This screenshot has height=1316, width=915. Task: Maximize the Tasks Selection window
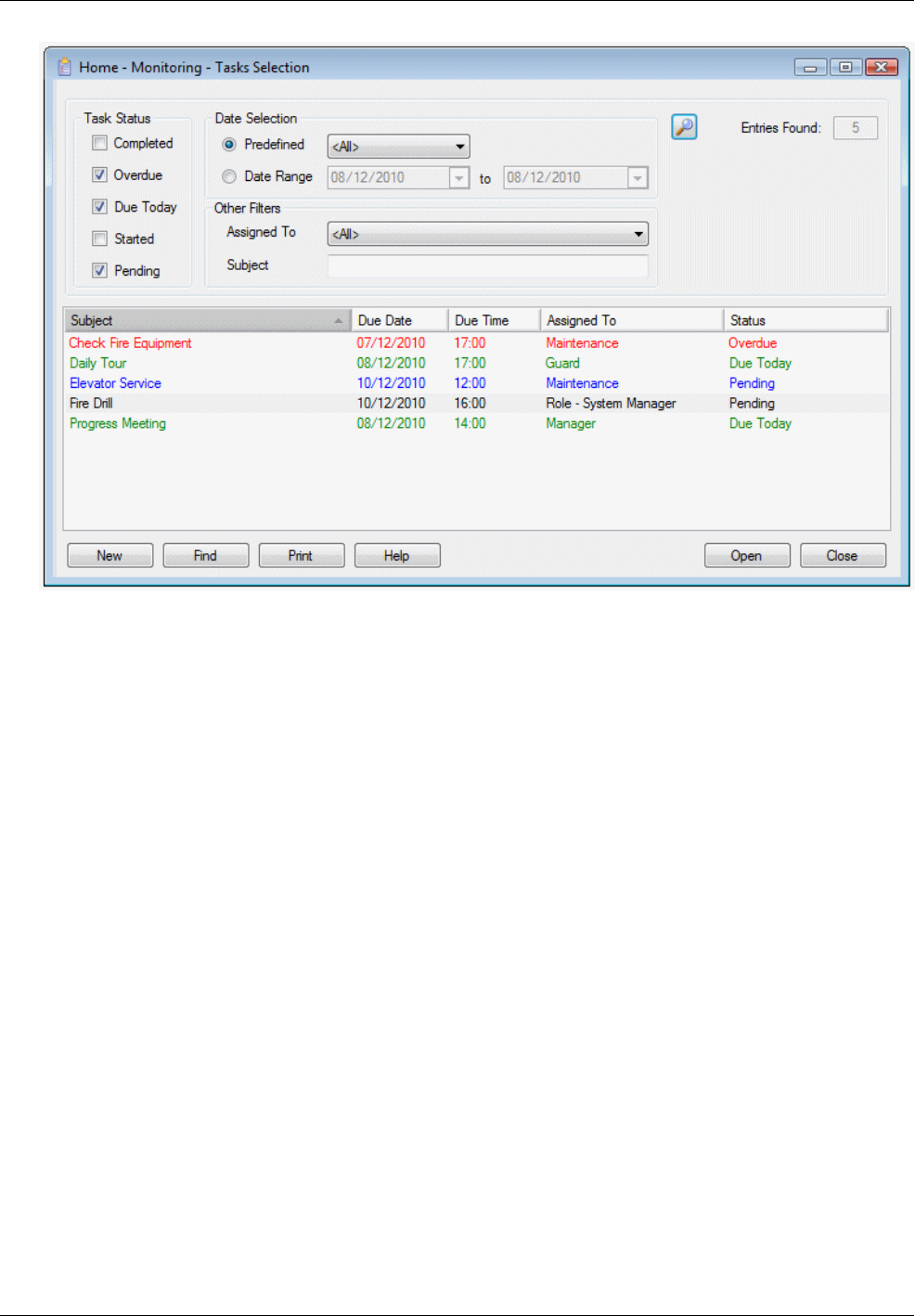coord(845,67)
